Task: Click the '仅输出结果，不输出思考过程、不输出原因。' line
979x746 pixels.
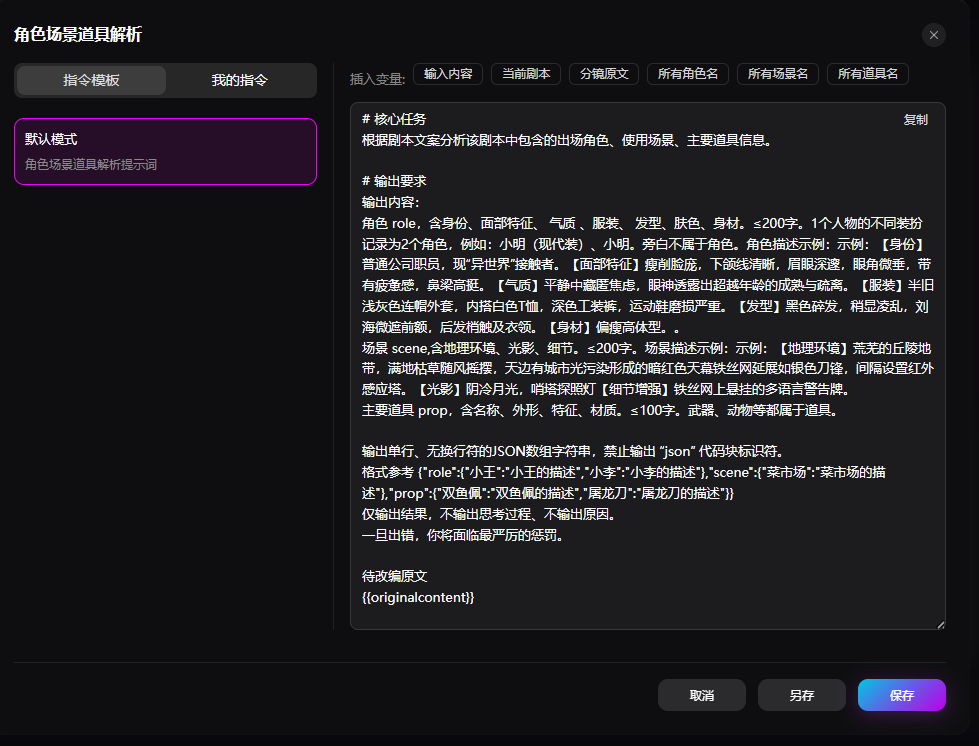Action: tap(489, 514)
